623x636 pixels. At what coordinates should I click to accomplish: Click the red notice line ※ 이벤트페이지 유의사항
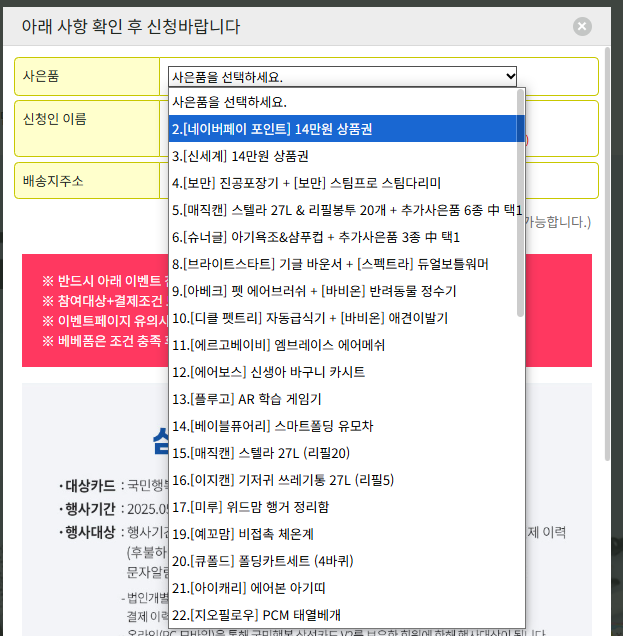(105, 320)
